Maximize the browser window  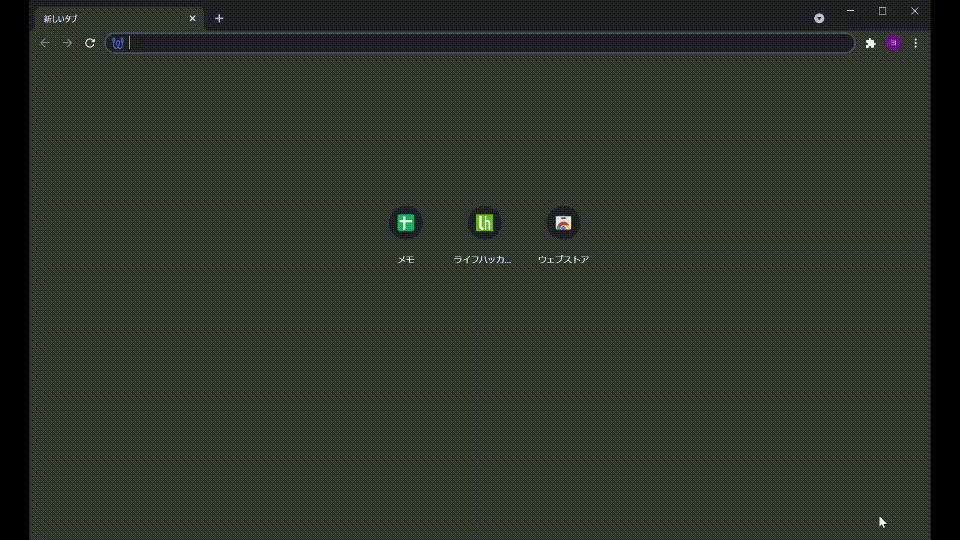882,11
